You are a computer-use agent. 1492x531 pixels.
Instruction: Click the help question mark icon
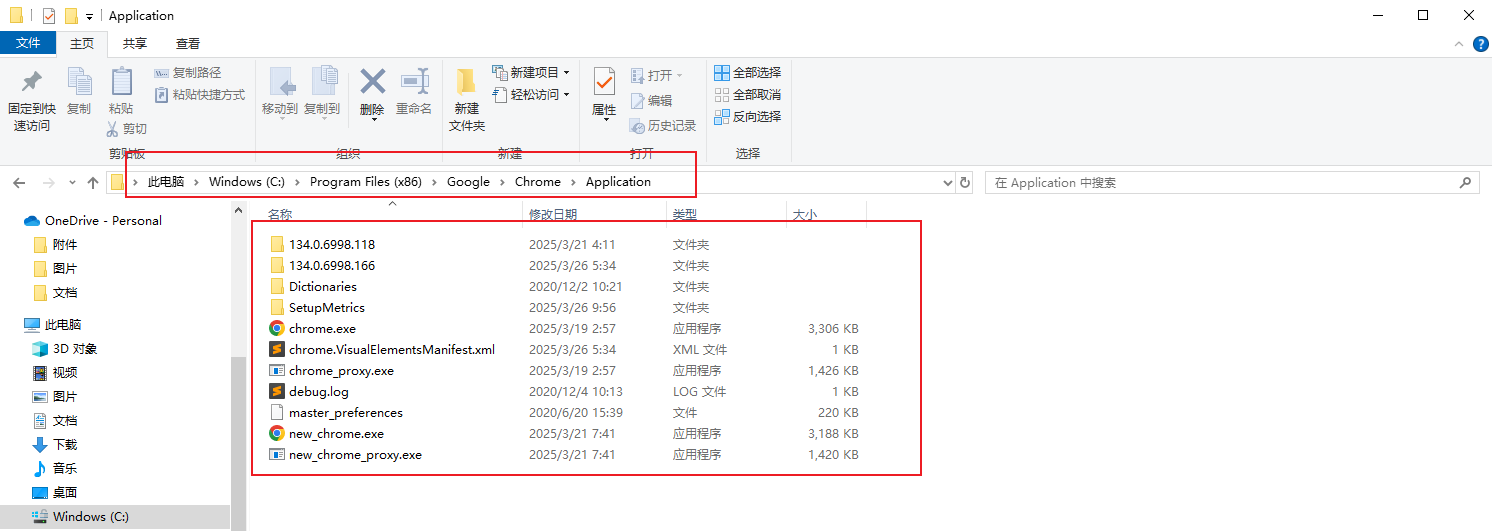[1482, 44]
